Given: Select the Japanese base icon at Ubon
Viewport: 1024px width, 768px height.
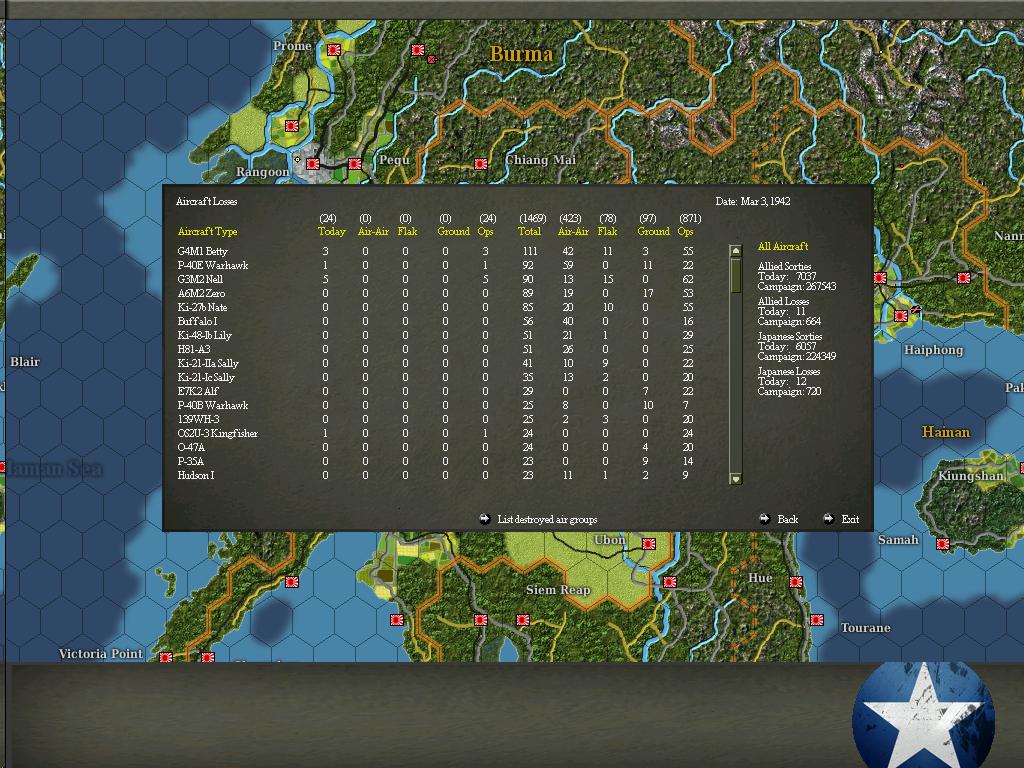Looking at the screenshot, I should (648, 543).
